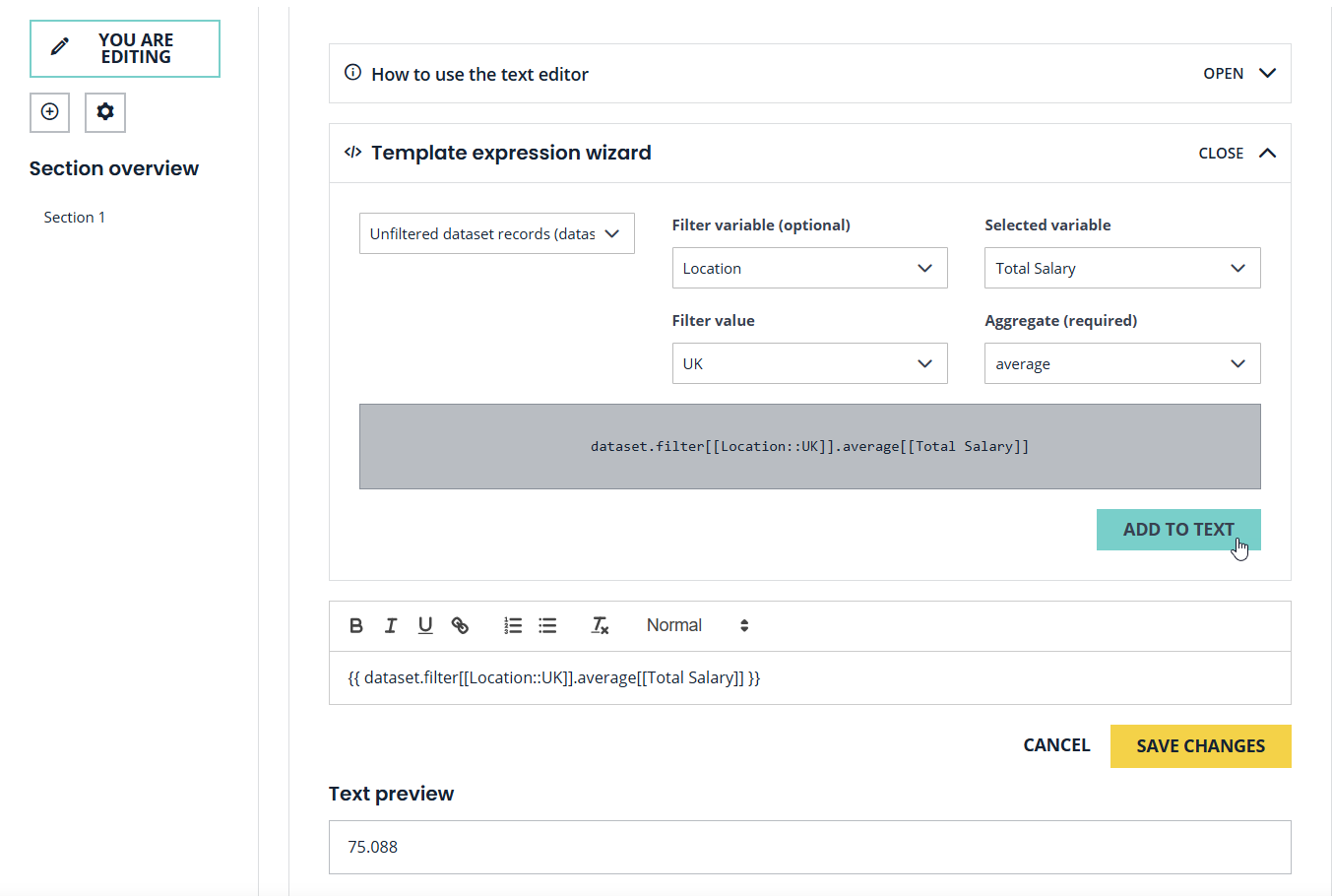Open section settings gear icon
The width and height of the screenshot is (1332, 896).
point(105,112)
